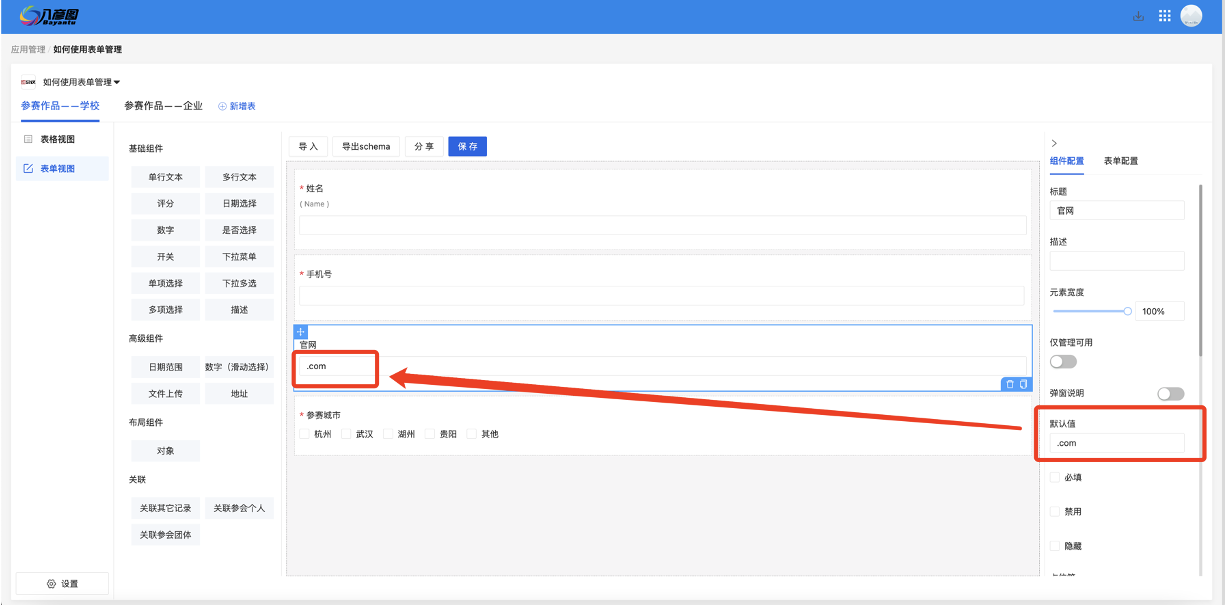This screenshot has height=606, width=1226.
Task: Open 表单视图 in the sidebar
Action: pyautogui.click(x=62, y=169)
